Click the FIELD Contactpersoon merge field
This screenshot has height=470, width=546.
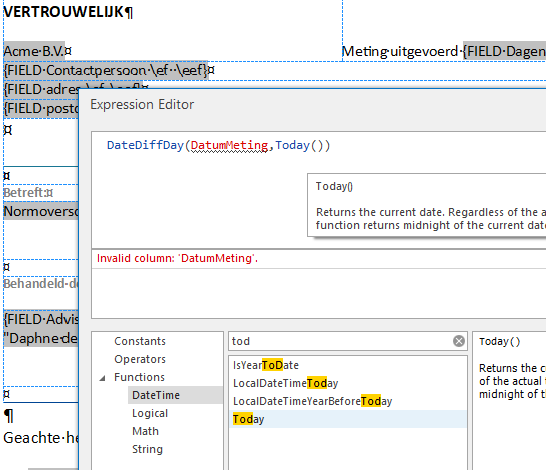pos(106,70)
